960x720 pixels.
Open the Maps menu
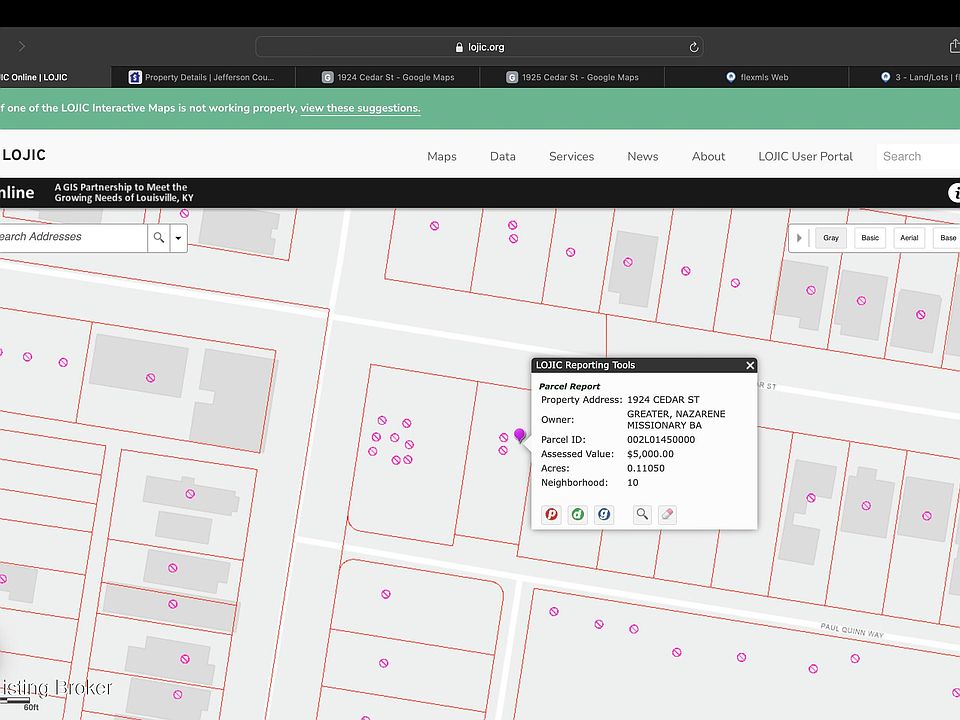[x=442, y=156]
